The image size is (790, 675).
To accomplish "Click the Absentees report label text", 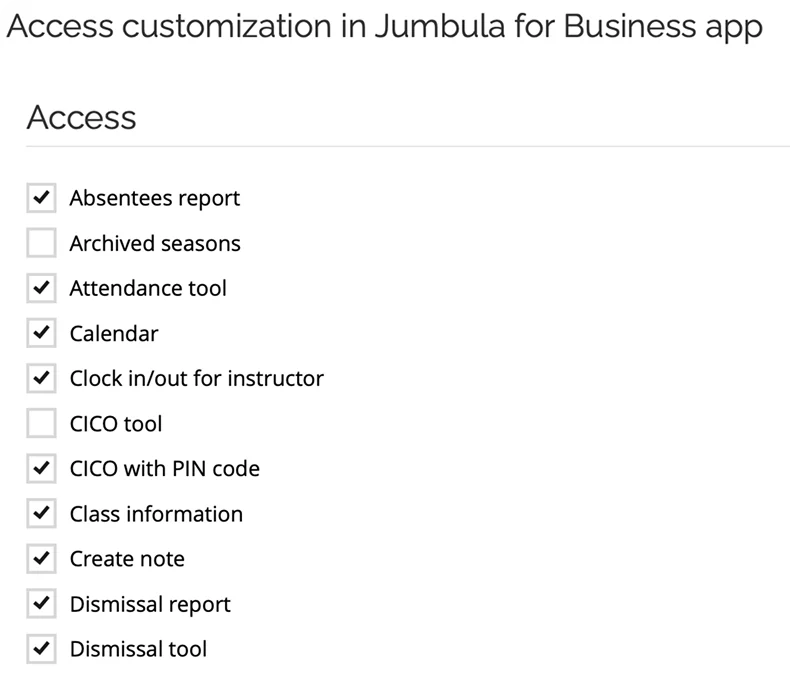I will [154, 198].
